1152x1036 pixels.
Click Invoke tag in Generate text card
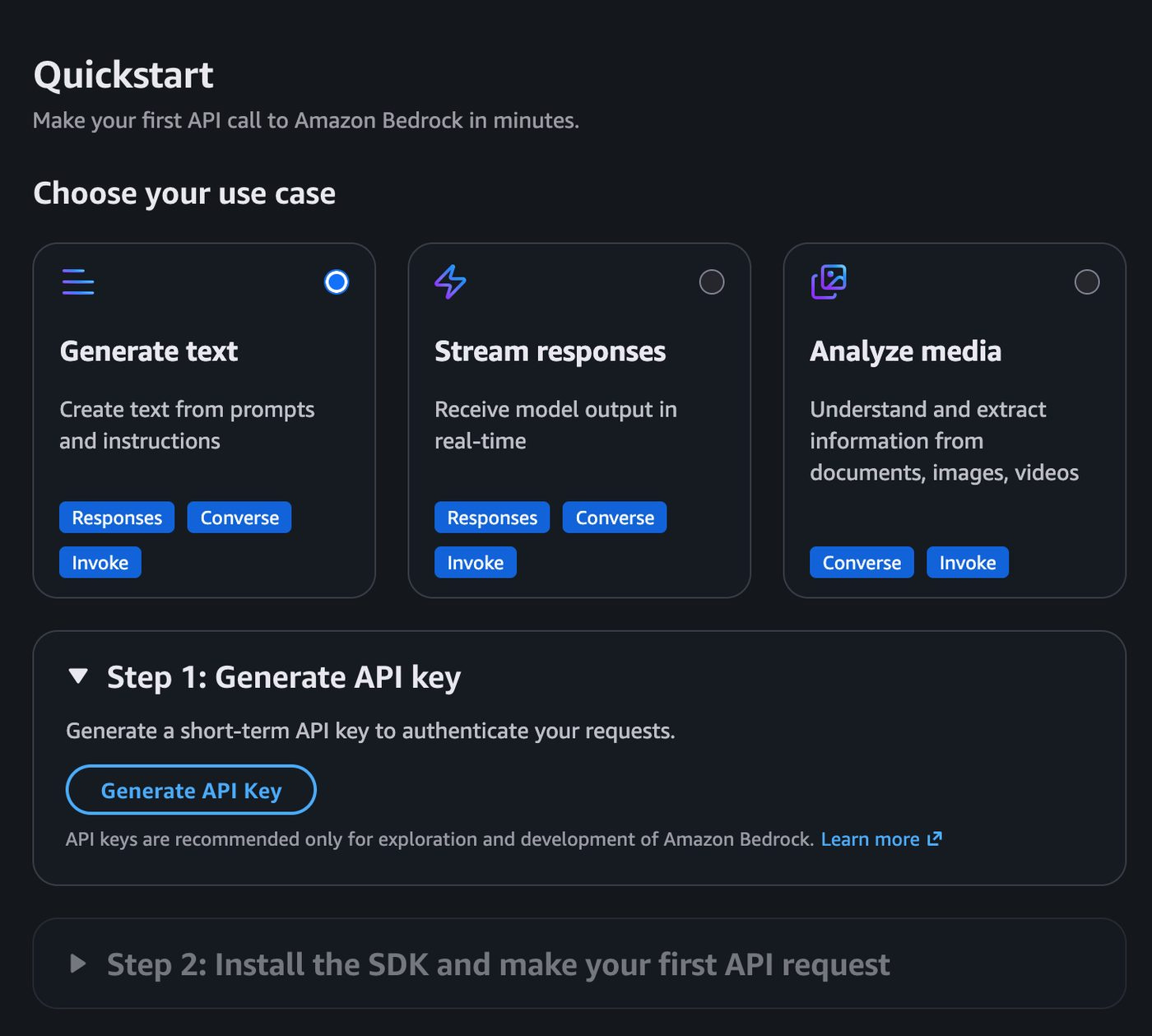(x=100, y=563)
